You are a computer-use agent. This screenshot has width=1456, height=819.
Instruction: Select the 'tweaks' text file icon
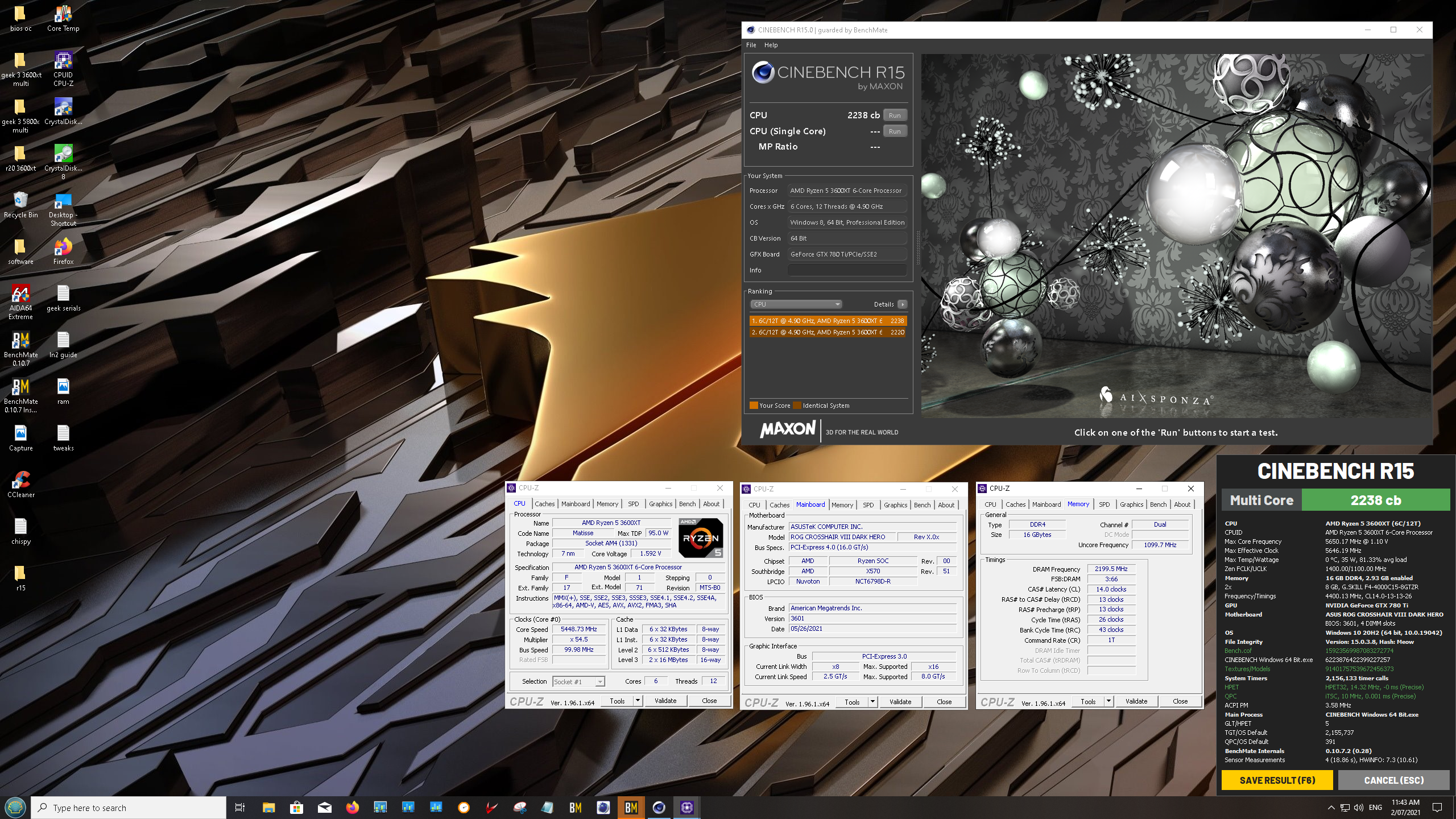(63, 439)
